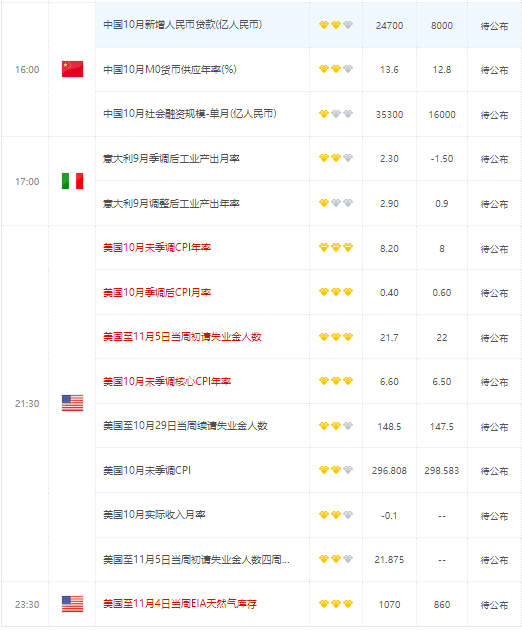This screenshot has width=522, height=631.
Task: Click the 23:30 time cell
Action: click(27, 604)
